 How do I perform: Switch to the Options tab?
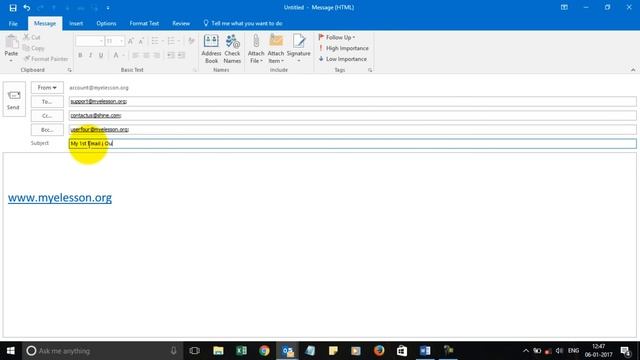coord(106,24)
